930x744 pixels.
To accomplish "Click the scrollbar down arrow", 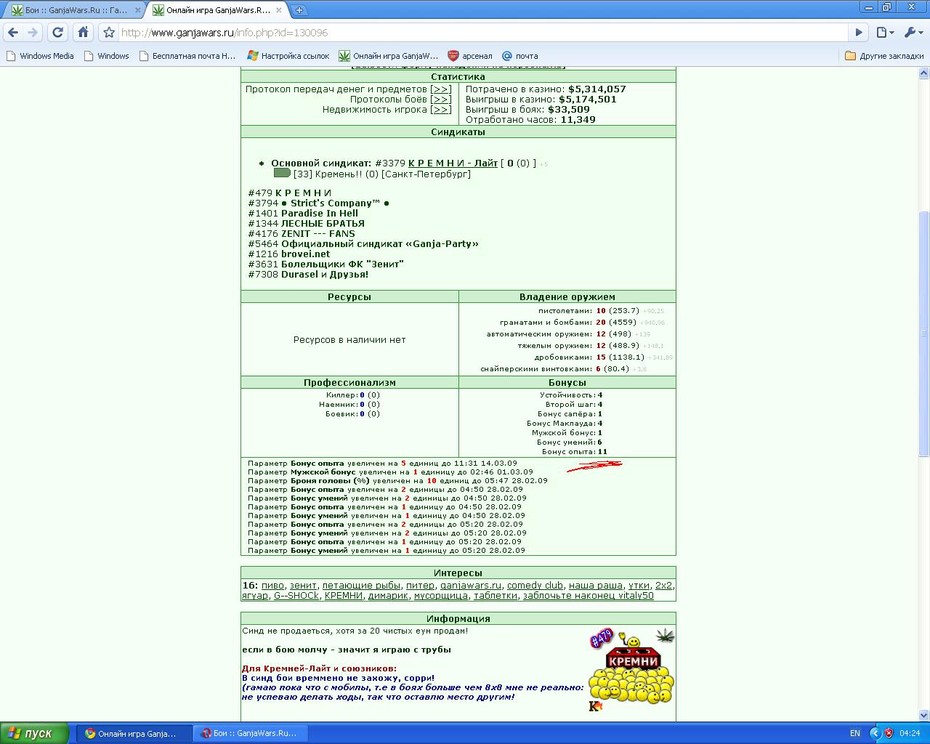I will 923,716.
